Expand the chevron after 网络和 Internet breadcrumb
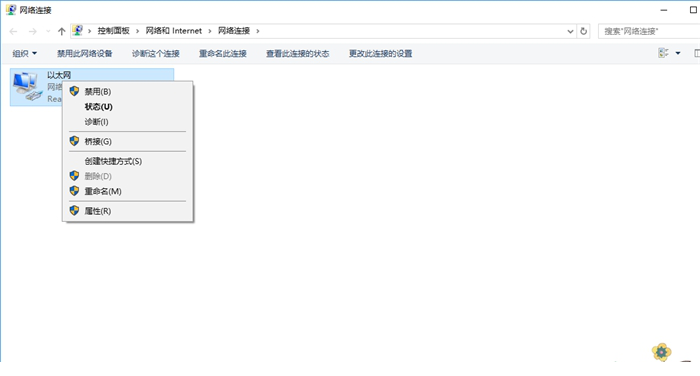The height and width of the screenshot is (376, 700). (210, 31)
